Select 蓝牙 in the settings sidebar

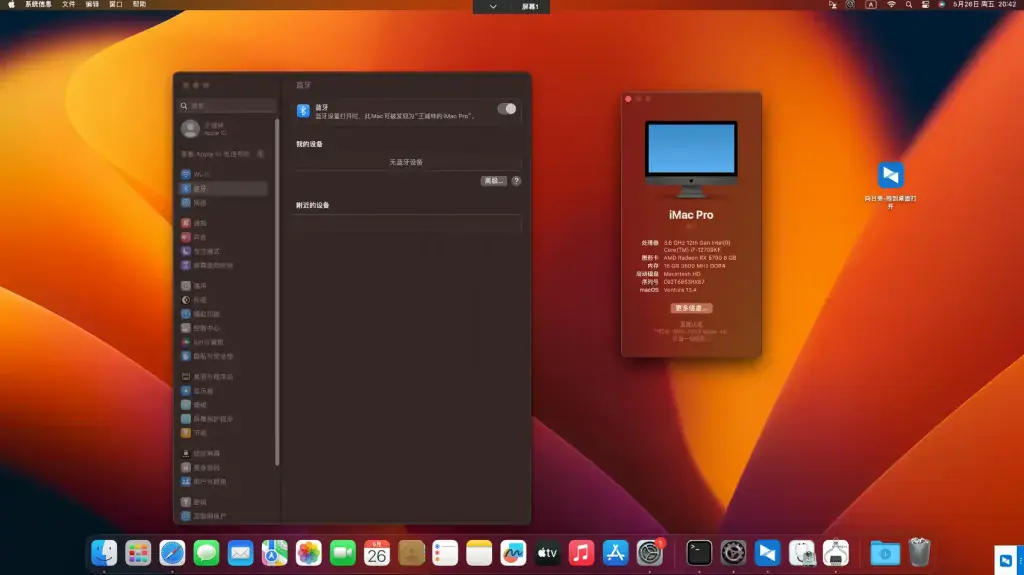point(223,189)
